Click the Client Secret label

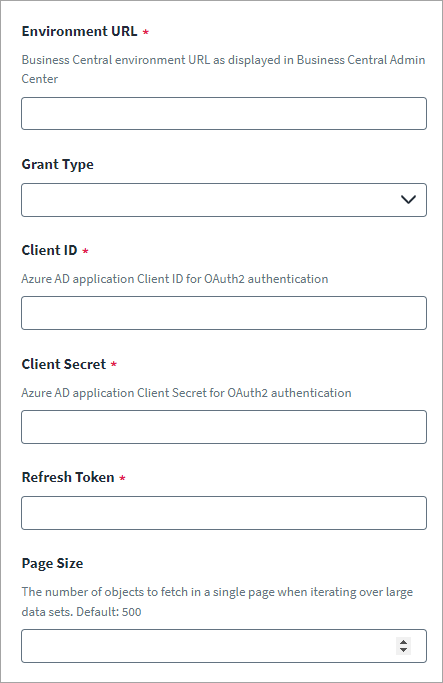(64, 364)
